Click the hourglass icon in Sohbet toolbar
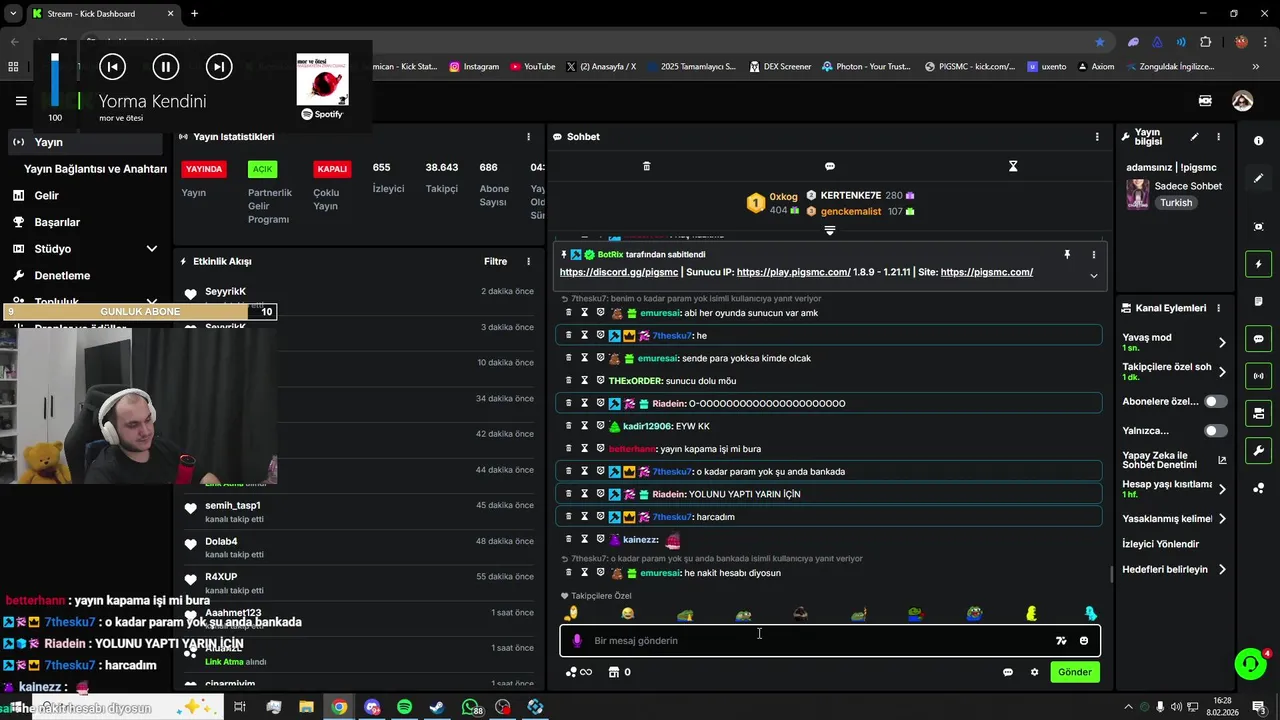The height and width of the screenshot is (720, 1280). point(1013,166)
